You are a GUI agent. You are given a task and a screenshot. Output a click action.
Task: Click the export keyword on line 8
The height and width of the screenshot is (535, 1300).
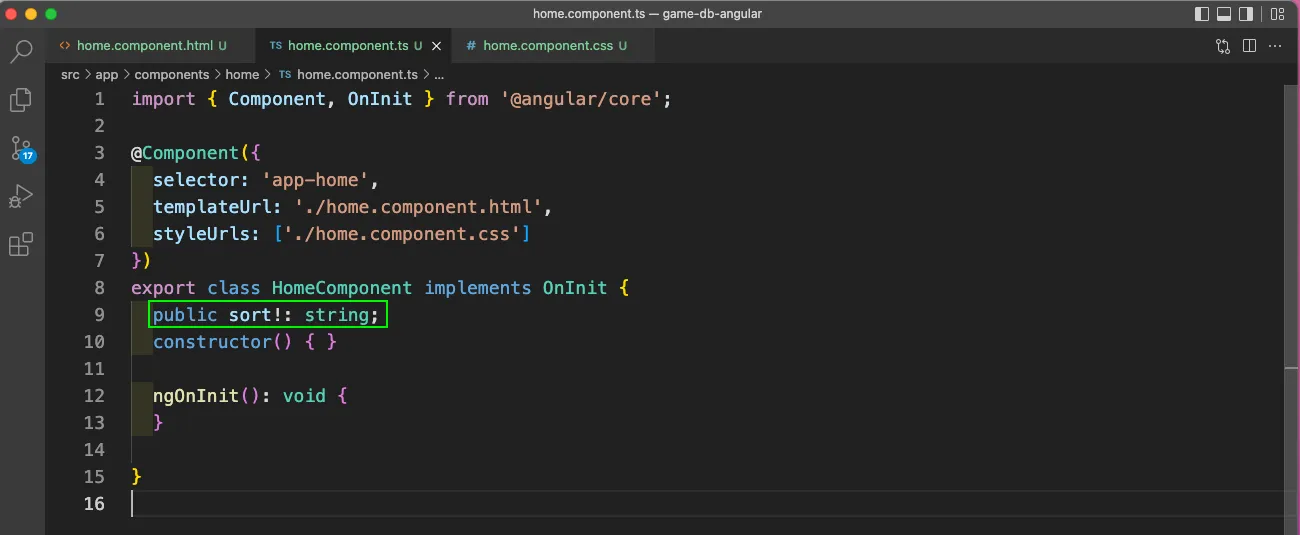click(163, 288)
